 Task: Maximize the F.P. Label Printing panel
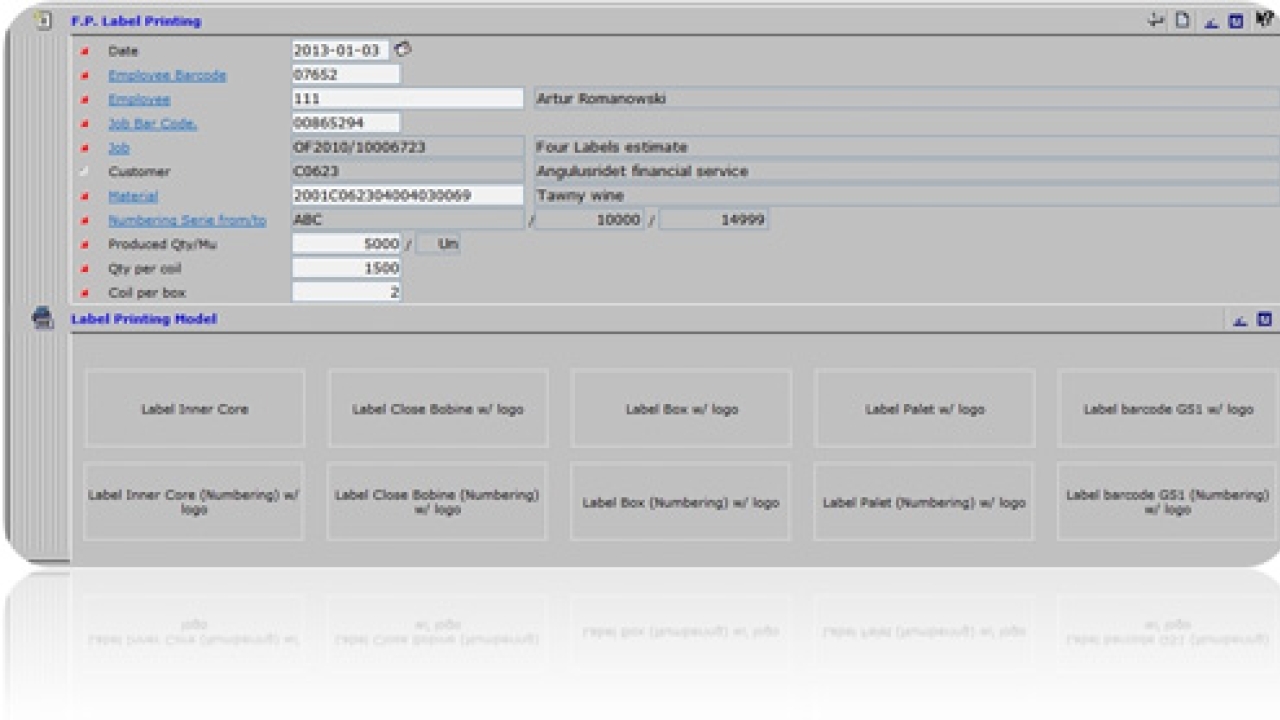click(x=1236, y=20)
